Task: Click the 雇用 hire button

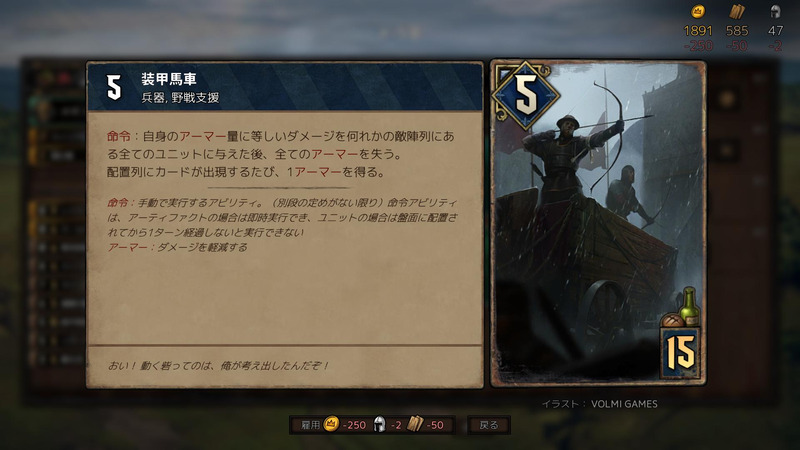Action: (372, 424)
